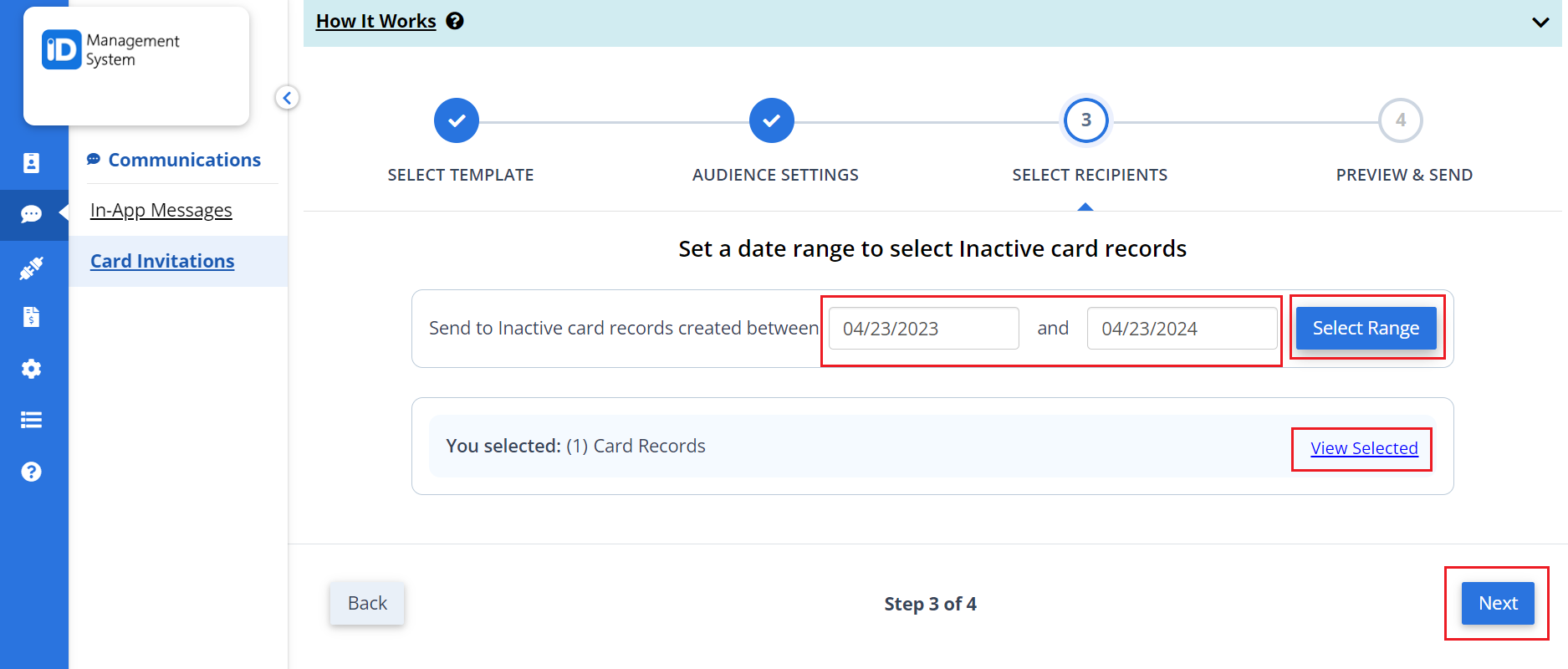The height and width of the screenshot is (669, 1568).
Task: Click the Select Range button
Action: (x=1366, y=328)
